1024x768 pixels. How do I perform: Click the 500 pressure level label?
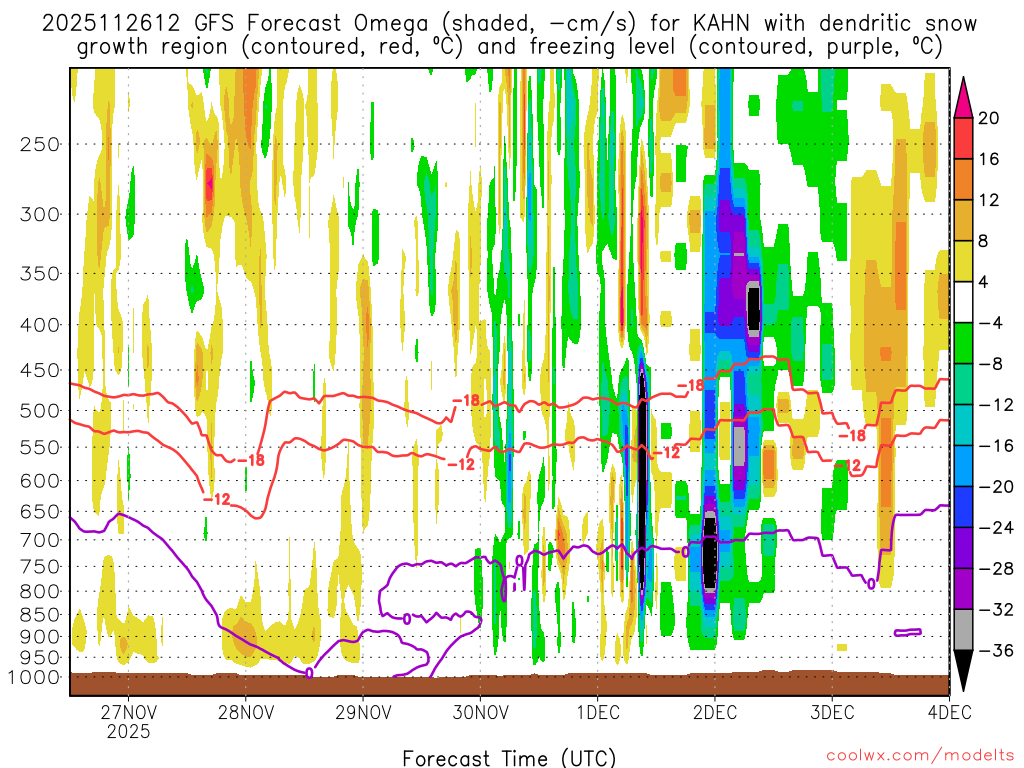[40, 411]
